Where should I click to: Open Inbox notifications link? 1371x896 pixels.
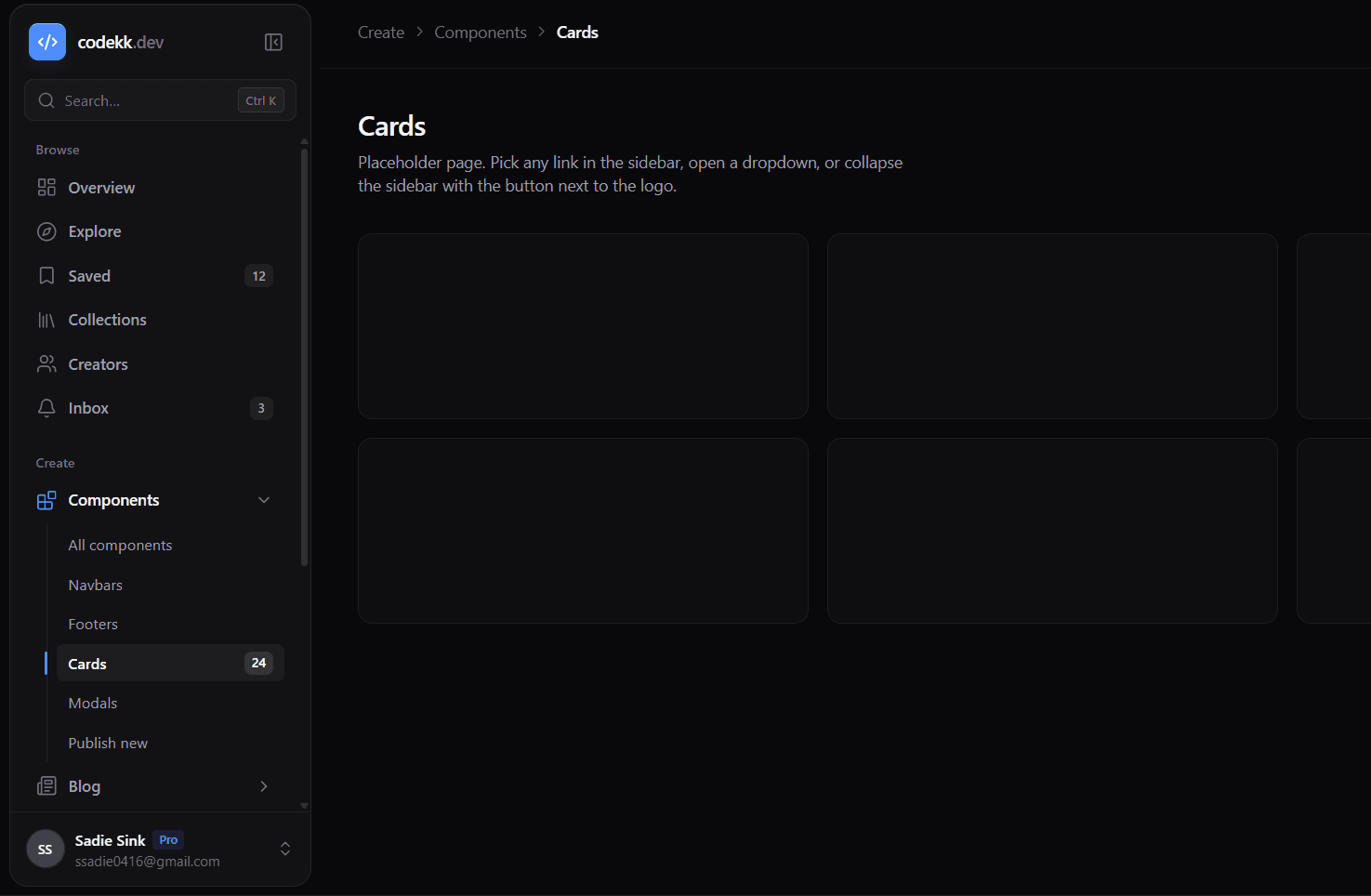(154, 408)
